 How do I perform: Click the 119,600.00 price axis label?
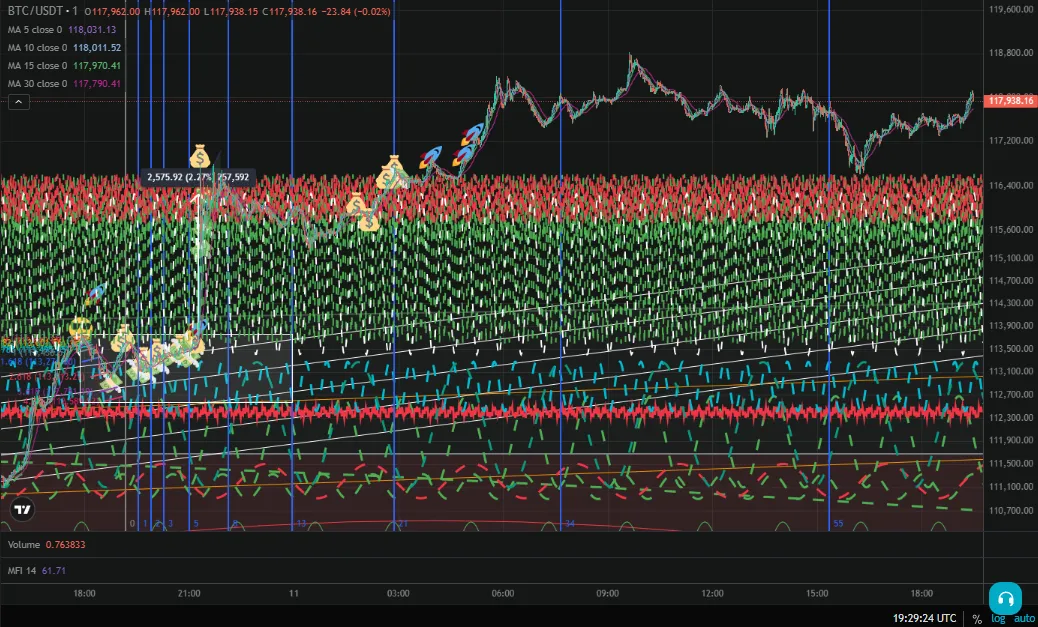(1010, 9)
